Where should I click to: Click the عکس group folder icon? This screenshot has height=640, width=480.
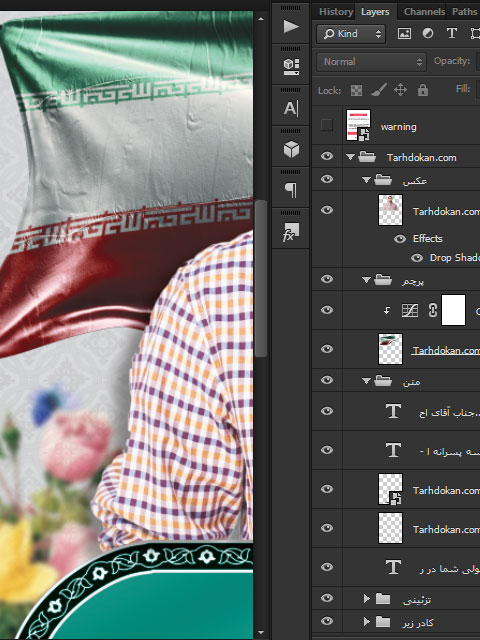coord(383,180)
